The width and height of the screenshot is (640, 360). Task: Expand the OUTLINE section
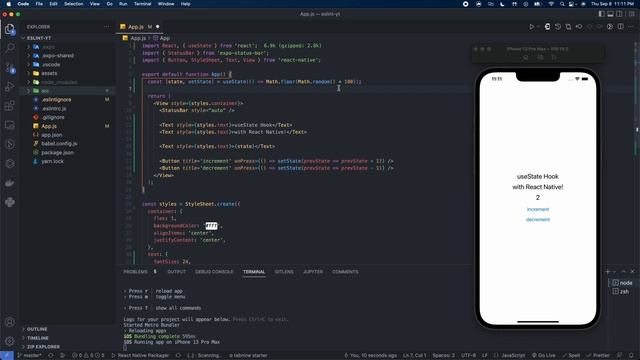pos(37,329)
